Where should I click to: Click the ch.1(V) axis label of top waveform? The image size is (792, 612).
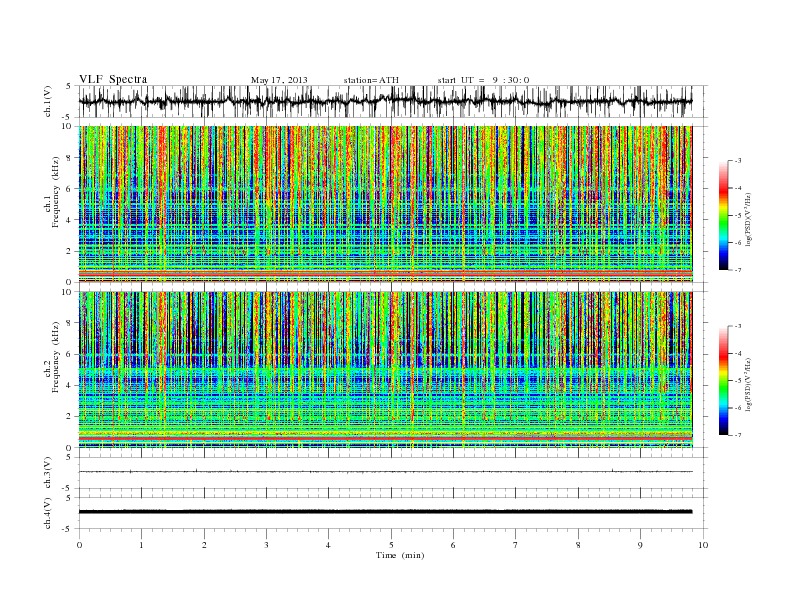point(47,101)
